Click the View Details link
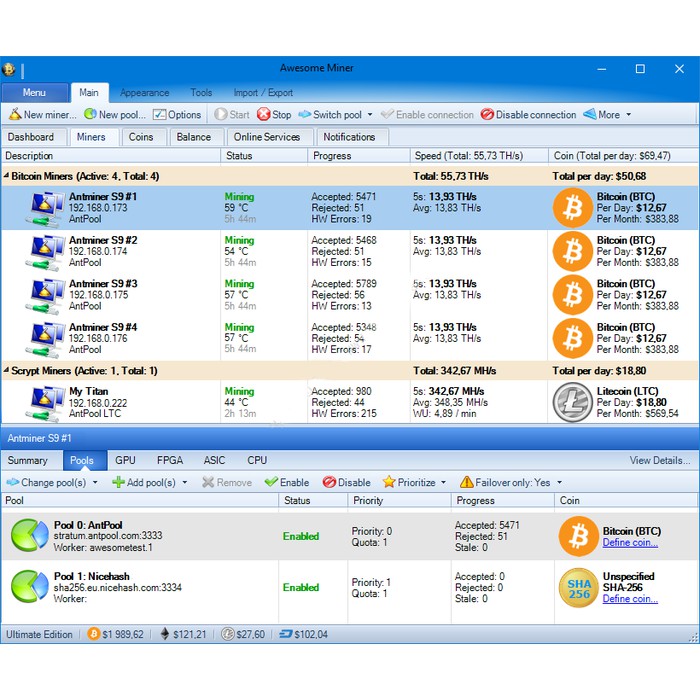 [659, 460]
